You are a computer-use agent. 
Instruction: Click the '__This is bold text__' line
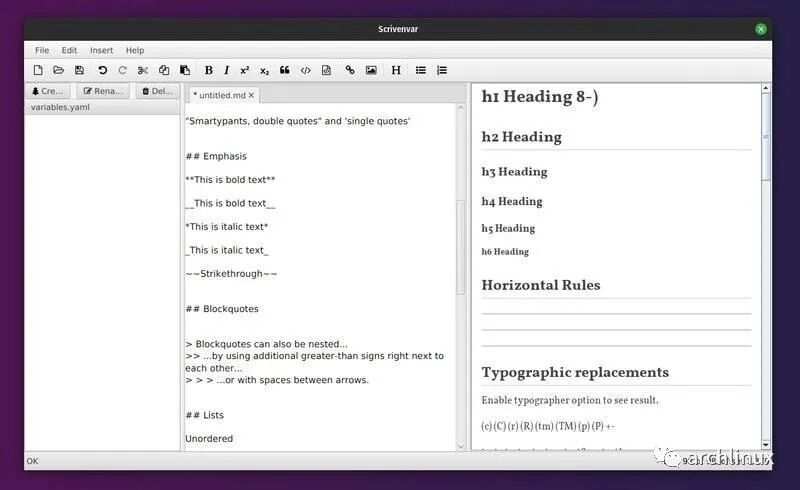[x=230, y=203]
